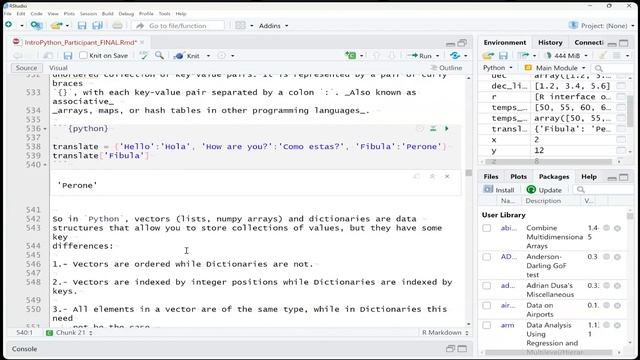The width and height of the screenshot is (640, 360).
Task: Open the Addins dropdown
Action: [273, 26]
